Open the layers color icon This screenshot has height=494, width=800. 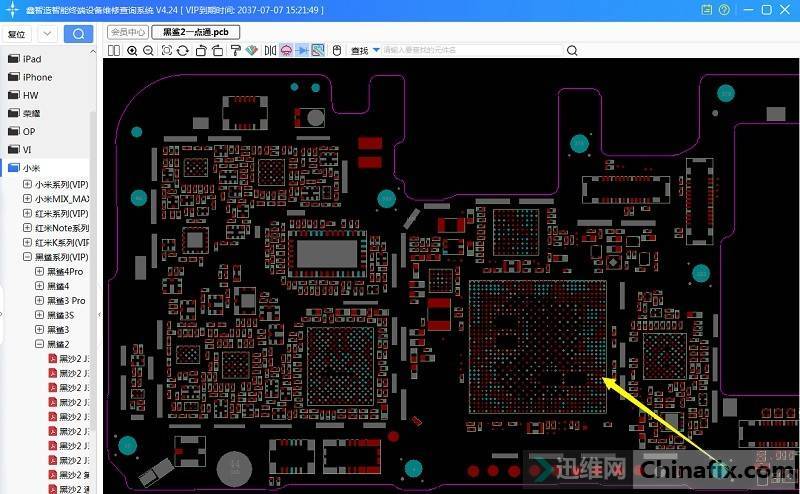coord(252,51)
